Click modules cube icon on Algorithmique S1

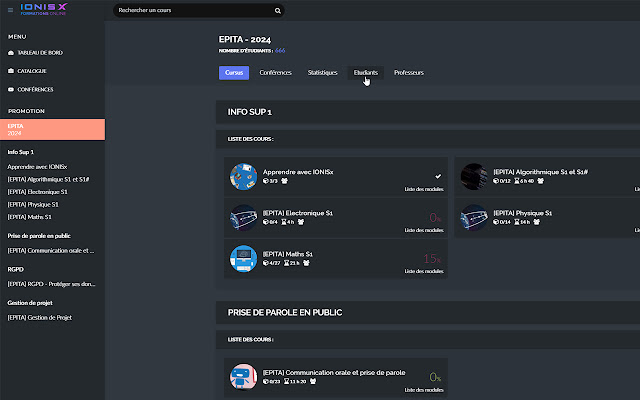tap(496, 181)
